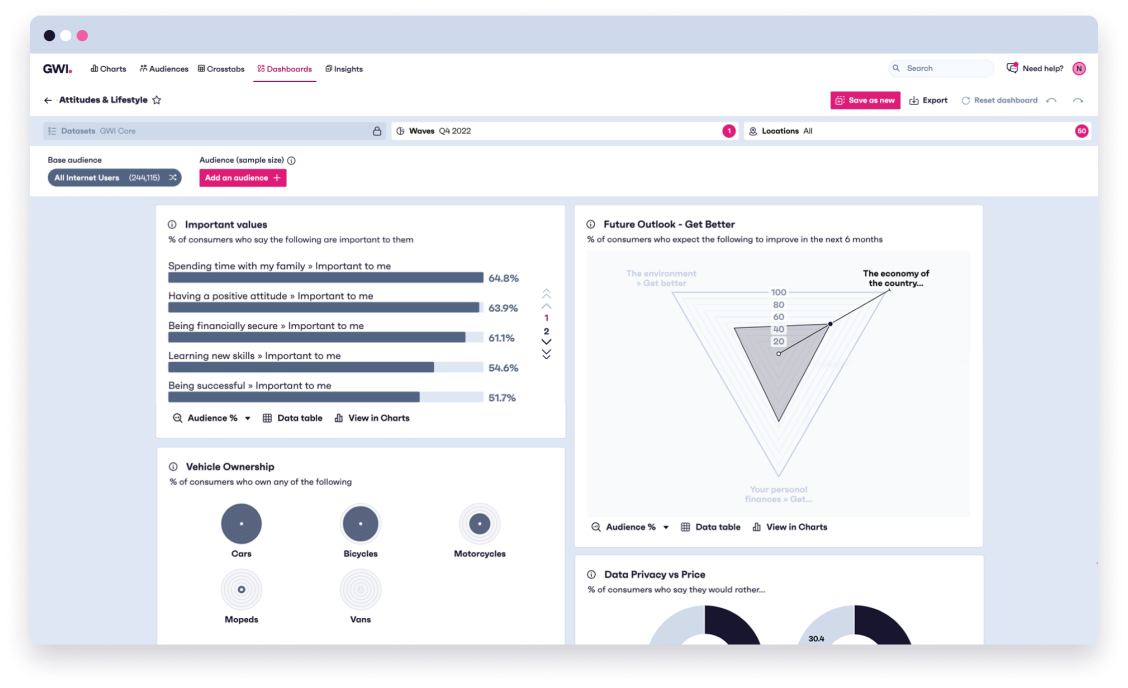Image resolution: width=1128 pixels, height=688 pixels.
Task: Click the Cars ownership gauge circle
Action: 241,521
